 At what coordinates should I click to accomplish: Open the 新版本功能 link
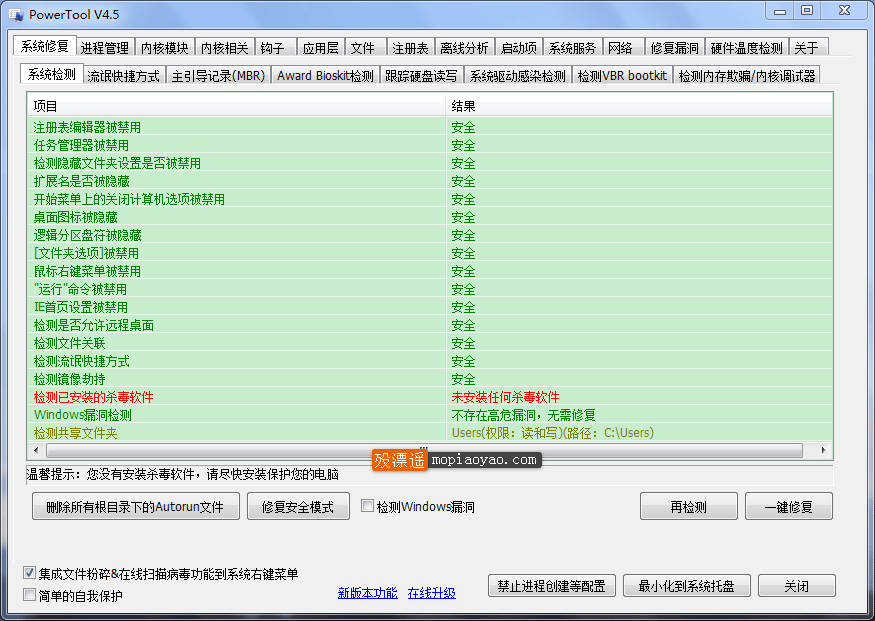[368, 593]
